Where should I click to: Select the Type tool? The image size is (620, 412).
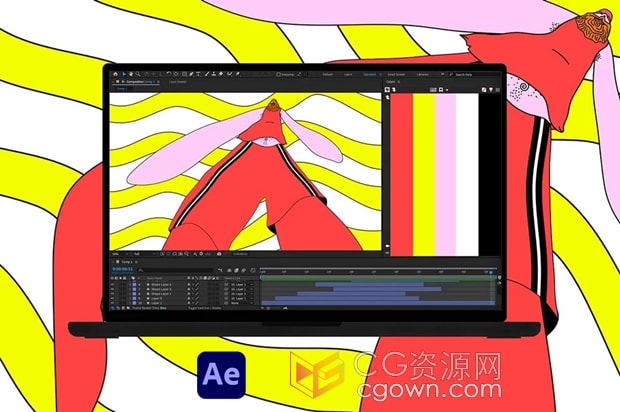point(199,74)
